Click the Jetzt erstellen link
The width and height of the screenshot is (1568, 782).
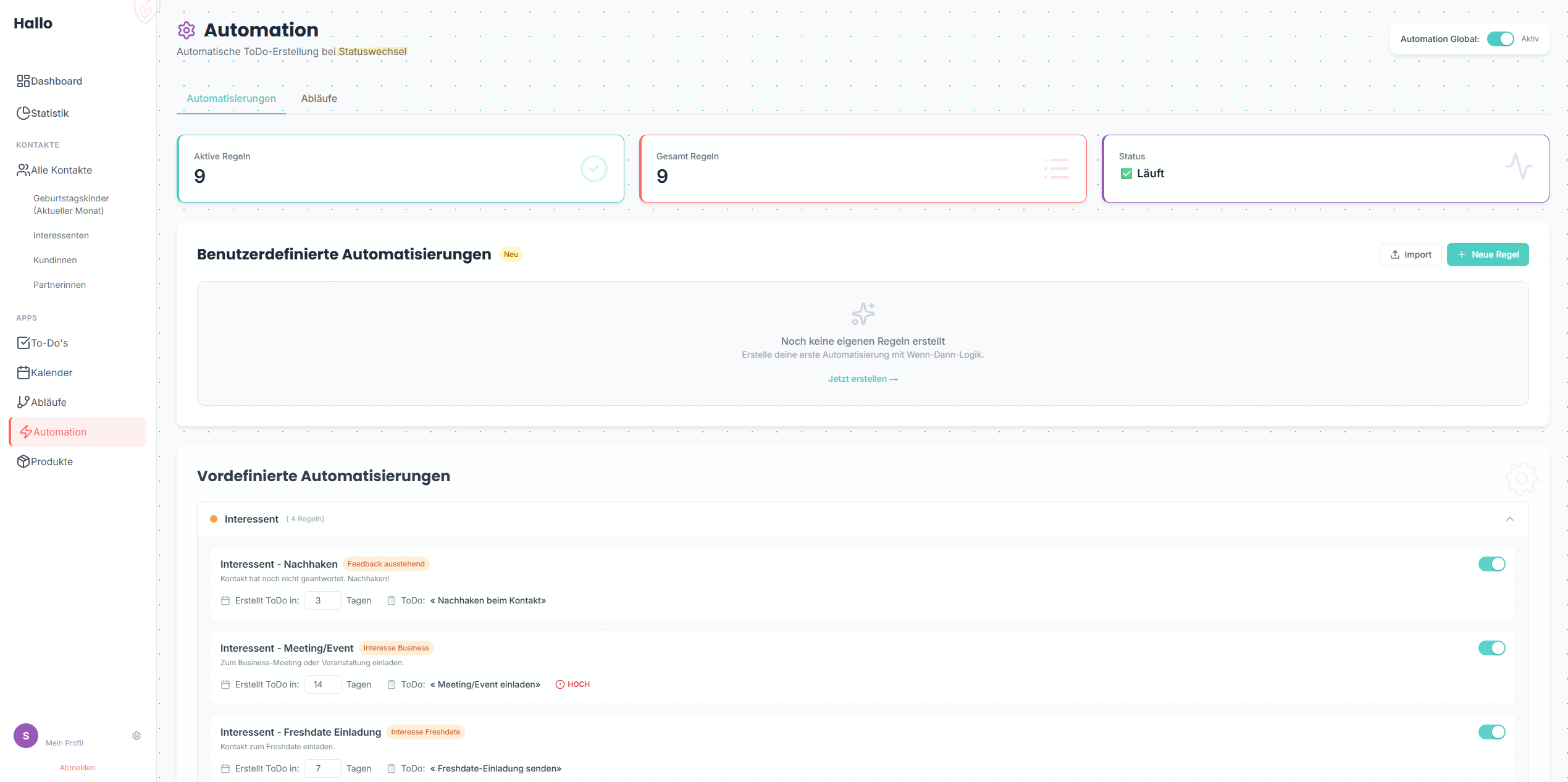point(862,379)
